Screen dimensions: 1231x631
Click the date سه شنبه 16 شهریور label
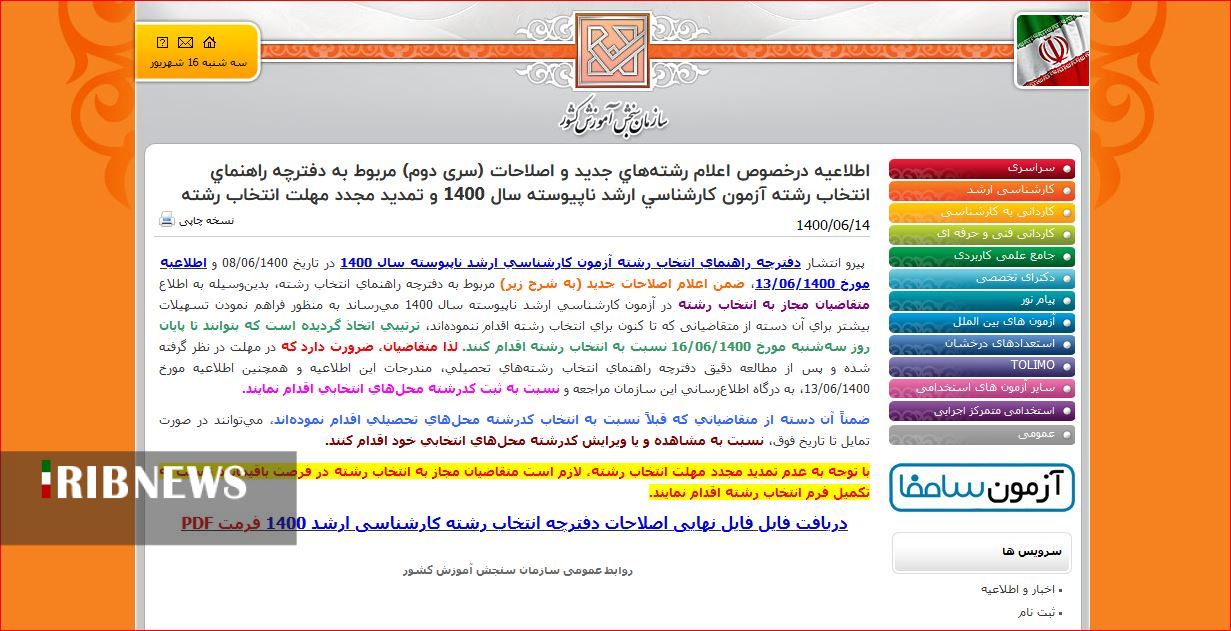click(x=198, y=63)
